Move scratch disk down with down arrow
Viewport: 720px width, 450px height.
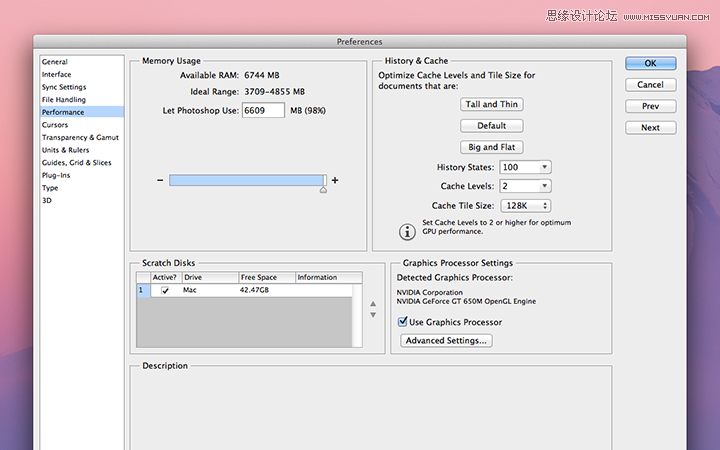click(x=373, y=315)
